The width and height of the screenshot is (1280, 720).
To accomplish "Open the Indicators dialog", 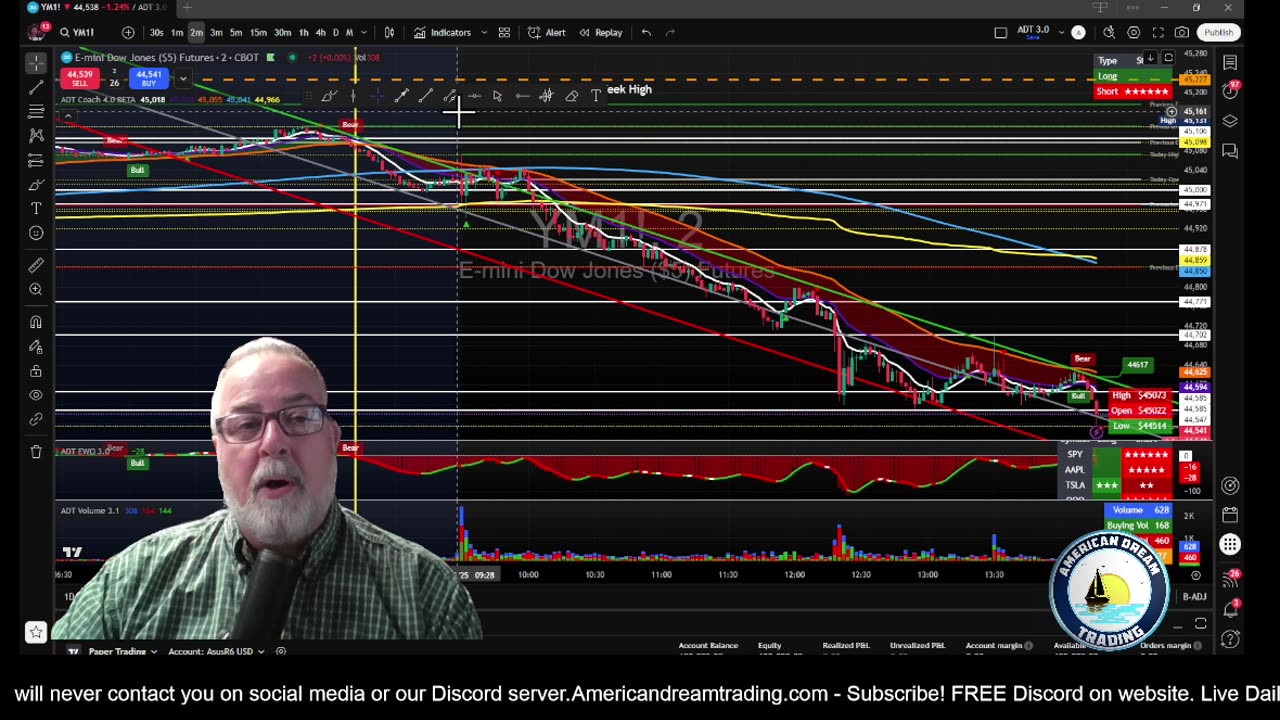I will click(x=443, y=32).
